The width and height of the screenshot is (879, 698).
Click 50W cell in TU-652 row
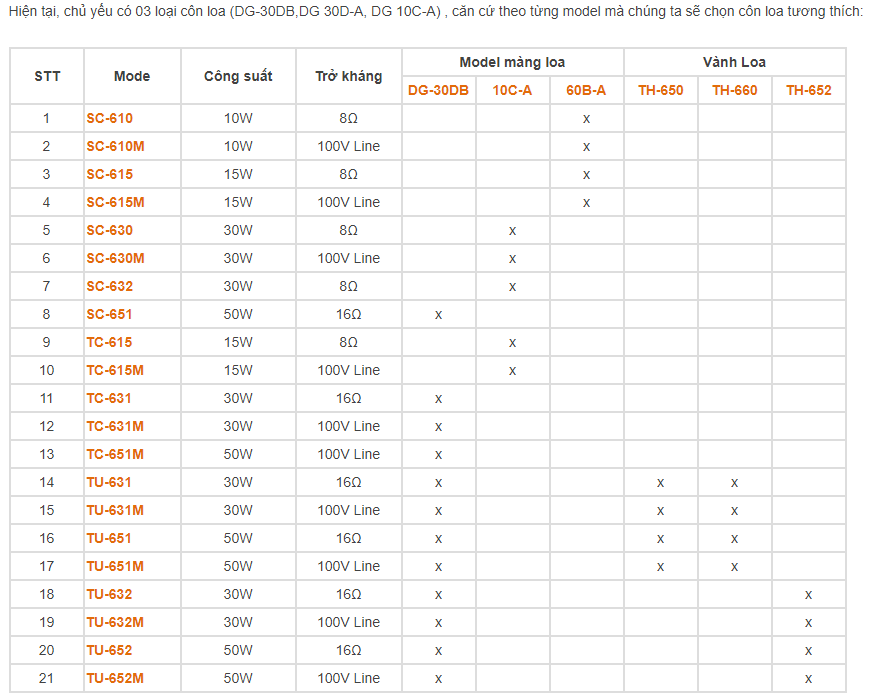point(238,650)
